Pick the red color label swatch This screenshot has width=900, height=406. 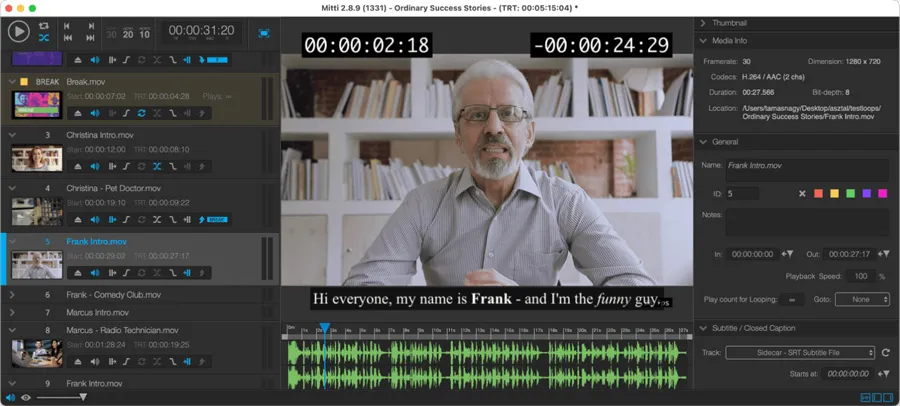point(818,193)
